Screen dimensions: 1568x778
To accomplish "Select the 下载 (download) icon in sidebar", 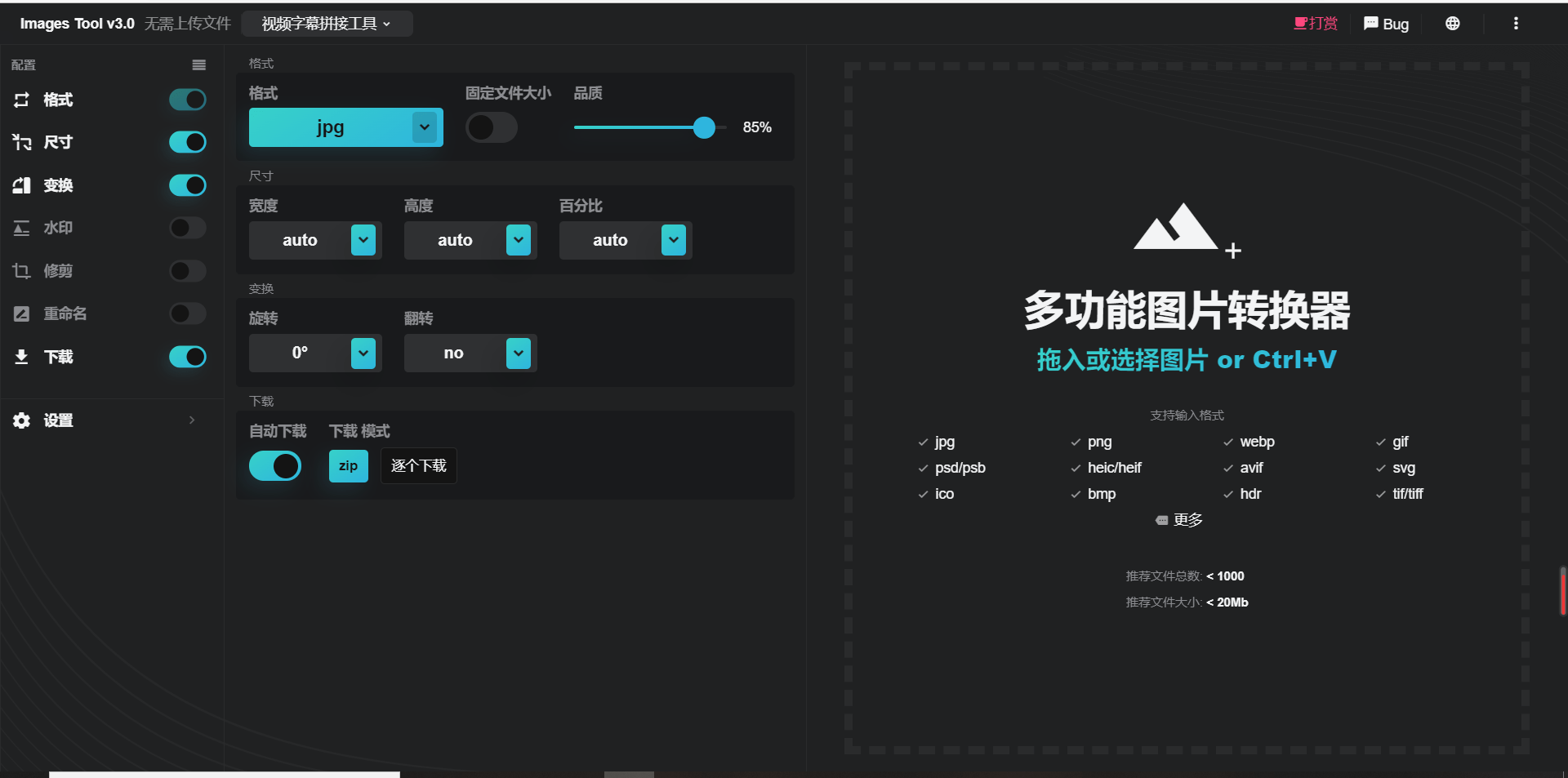I will pyautogui.click(x=21, y=357).
